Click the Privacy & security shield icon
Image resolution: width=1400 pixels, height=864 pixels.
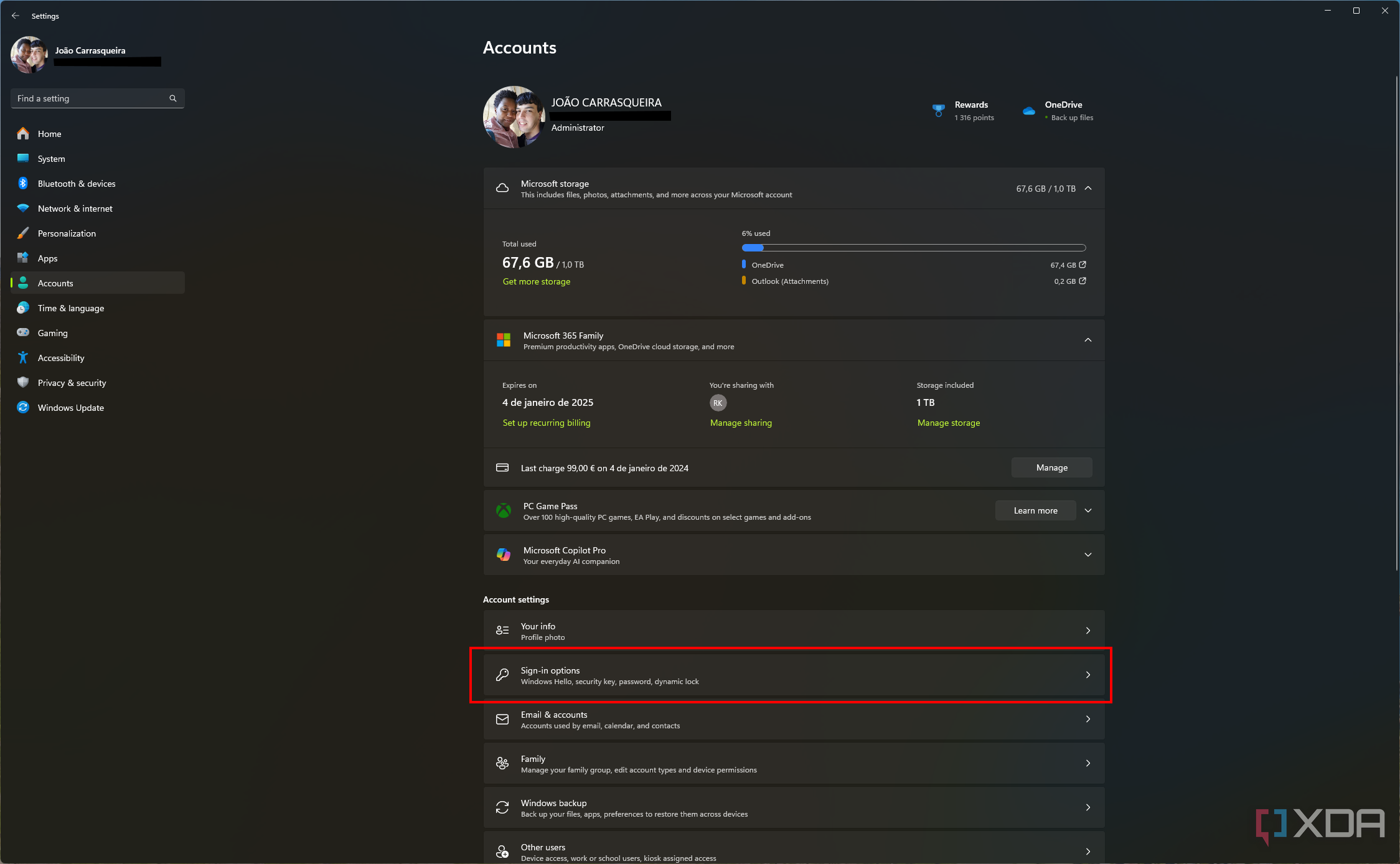[23, 382]
